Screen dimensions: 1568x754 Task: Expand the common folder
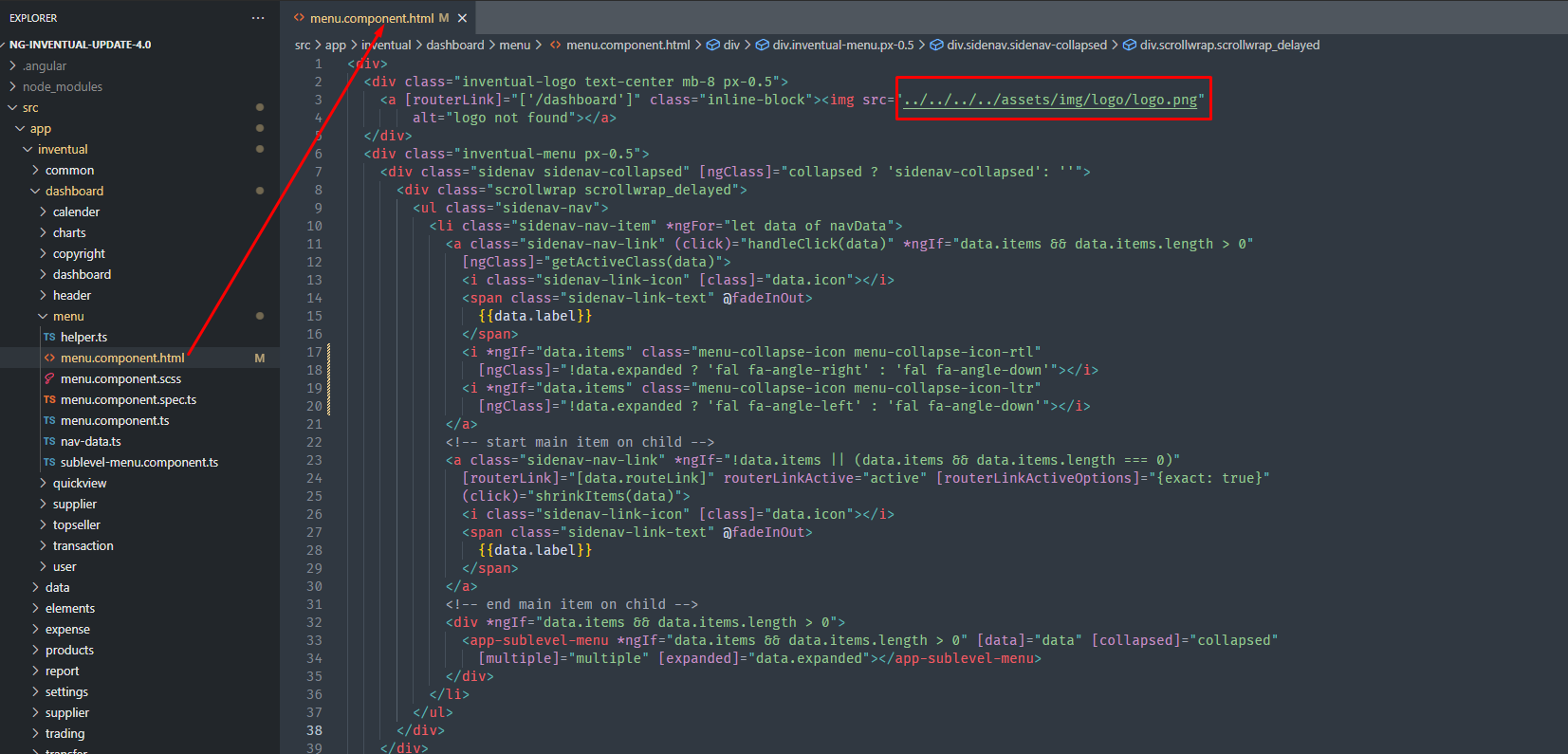point(69,170)
